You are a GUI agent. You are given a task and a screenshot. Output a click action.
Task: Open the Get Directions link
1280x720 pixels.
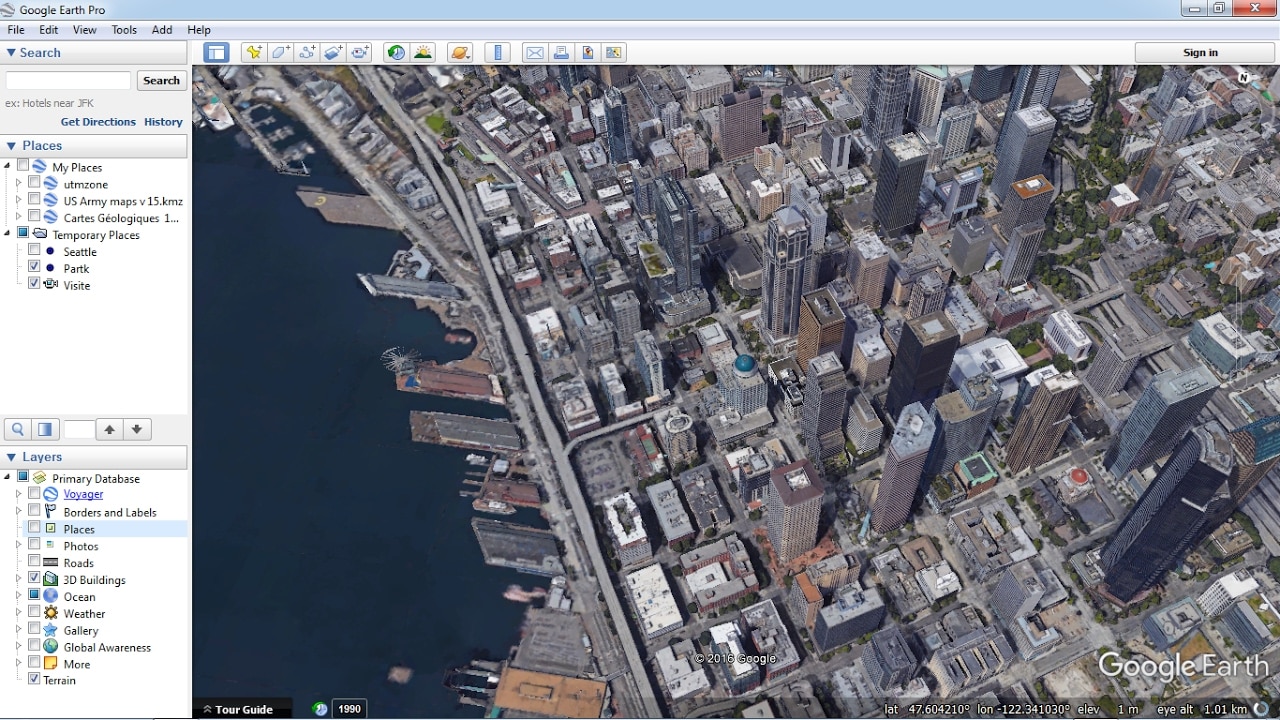98,122
